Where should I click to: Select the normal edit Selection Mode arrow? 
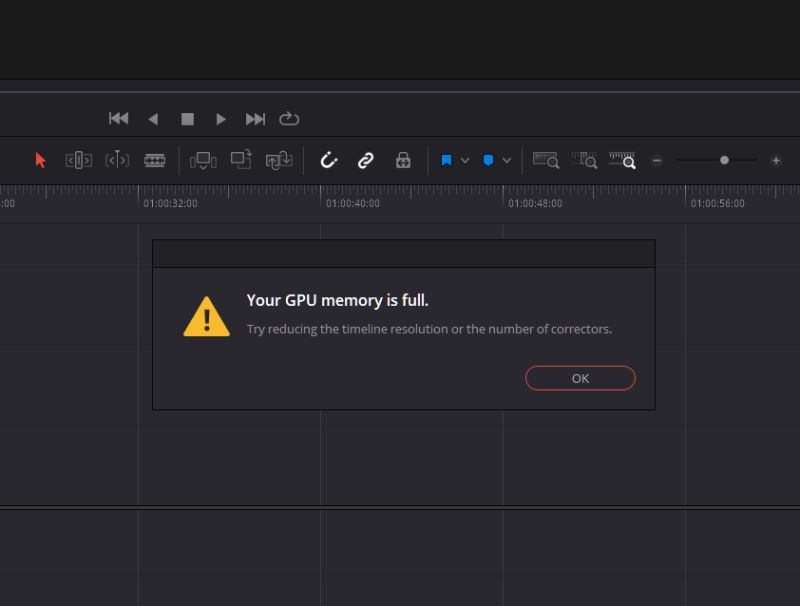pyautogui.click(x=40, y=160)
